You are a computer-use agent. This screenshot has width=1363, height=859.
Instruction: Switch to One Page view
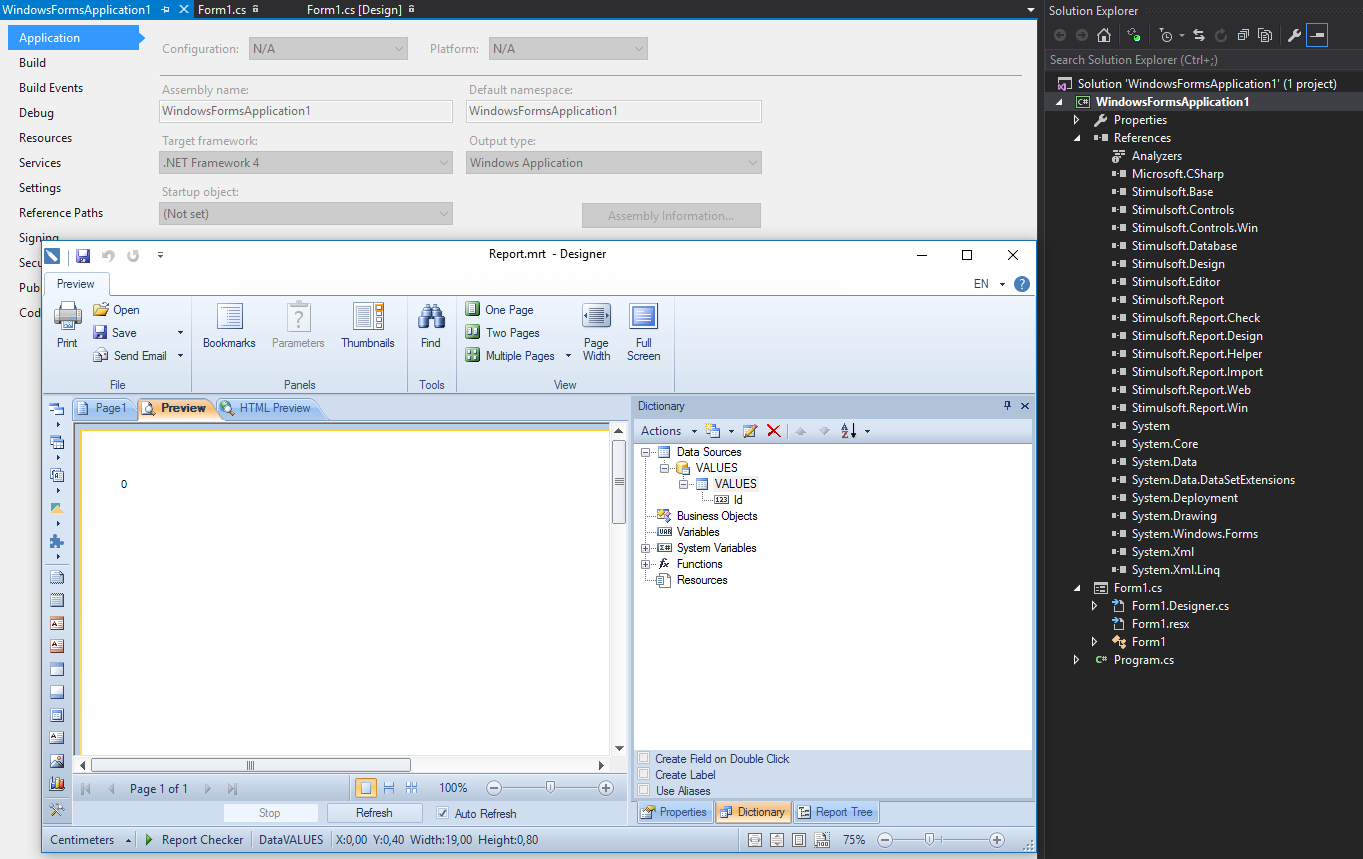pos(499,310)
